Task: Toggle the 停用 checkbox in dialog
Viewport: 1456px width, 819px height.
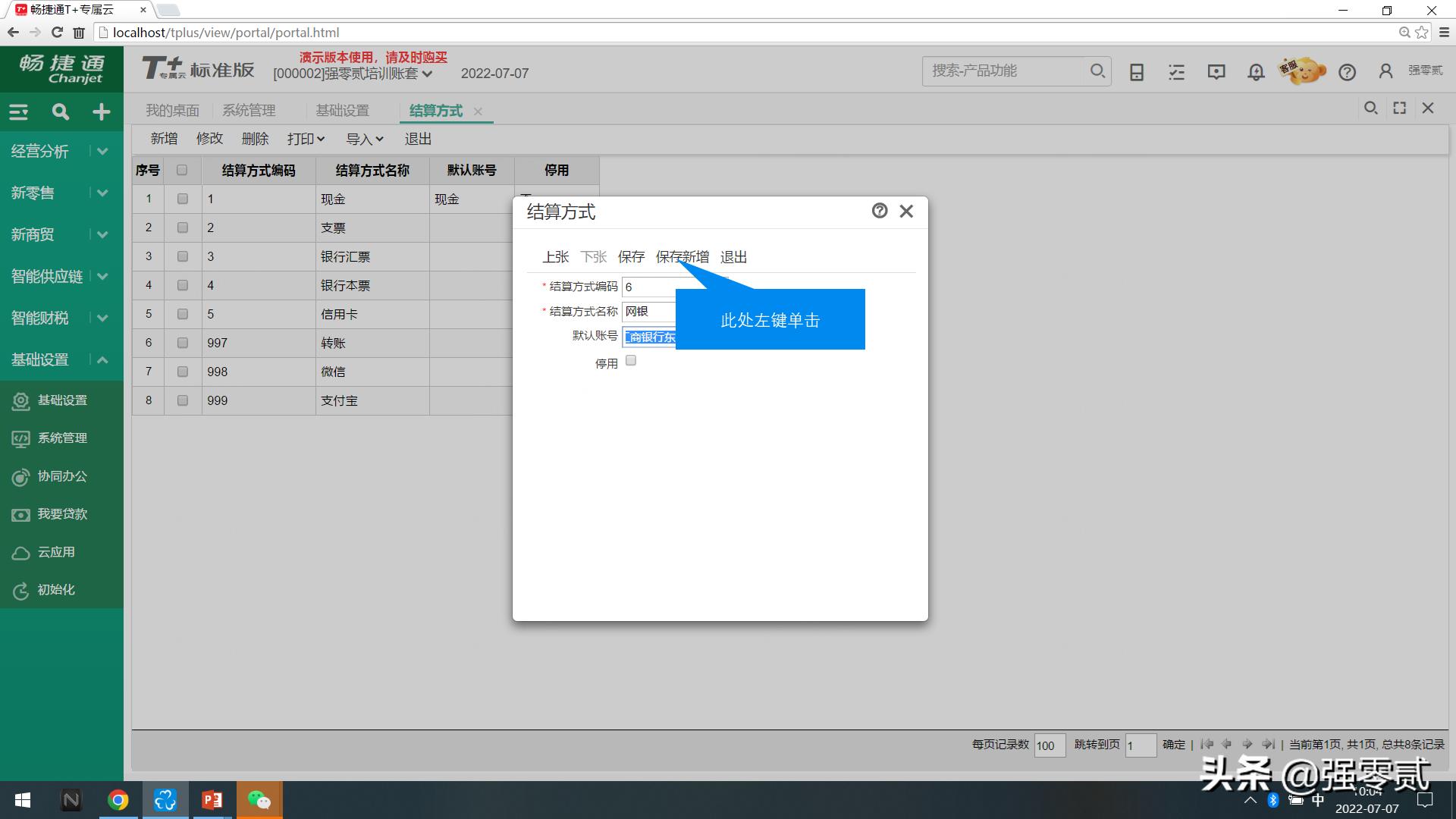Action: point(630,360)
